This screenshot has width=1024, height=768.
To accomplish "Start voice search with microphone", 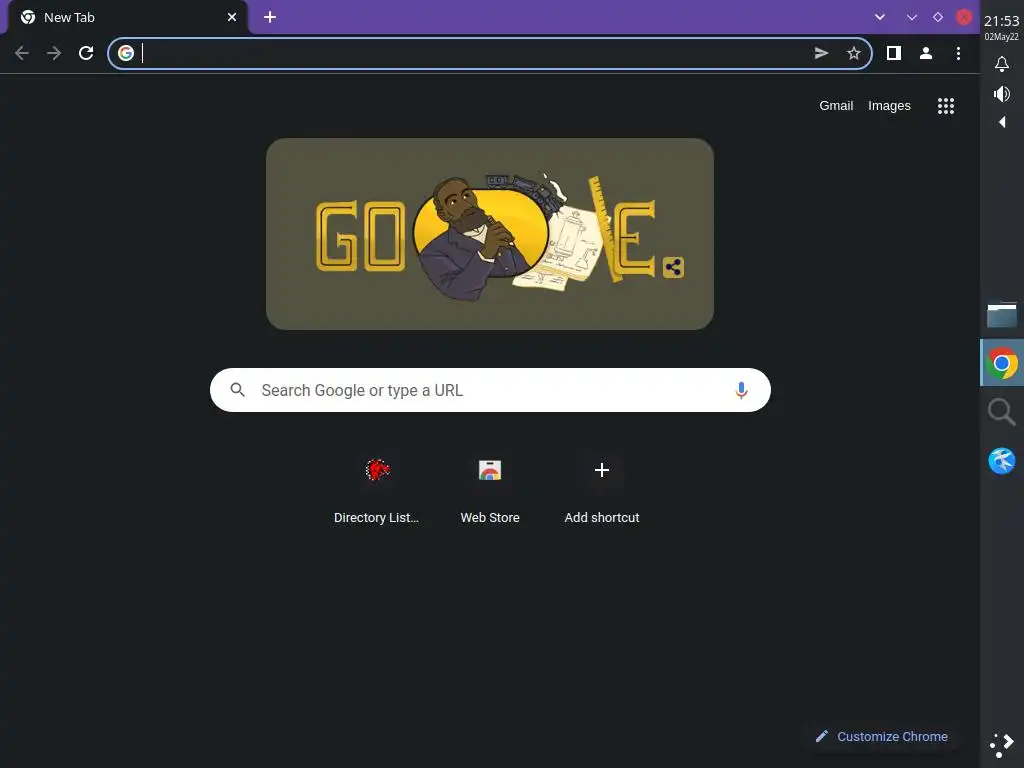I will tap(741, 390).
